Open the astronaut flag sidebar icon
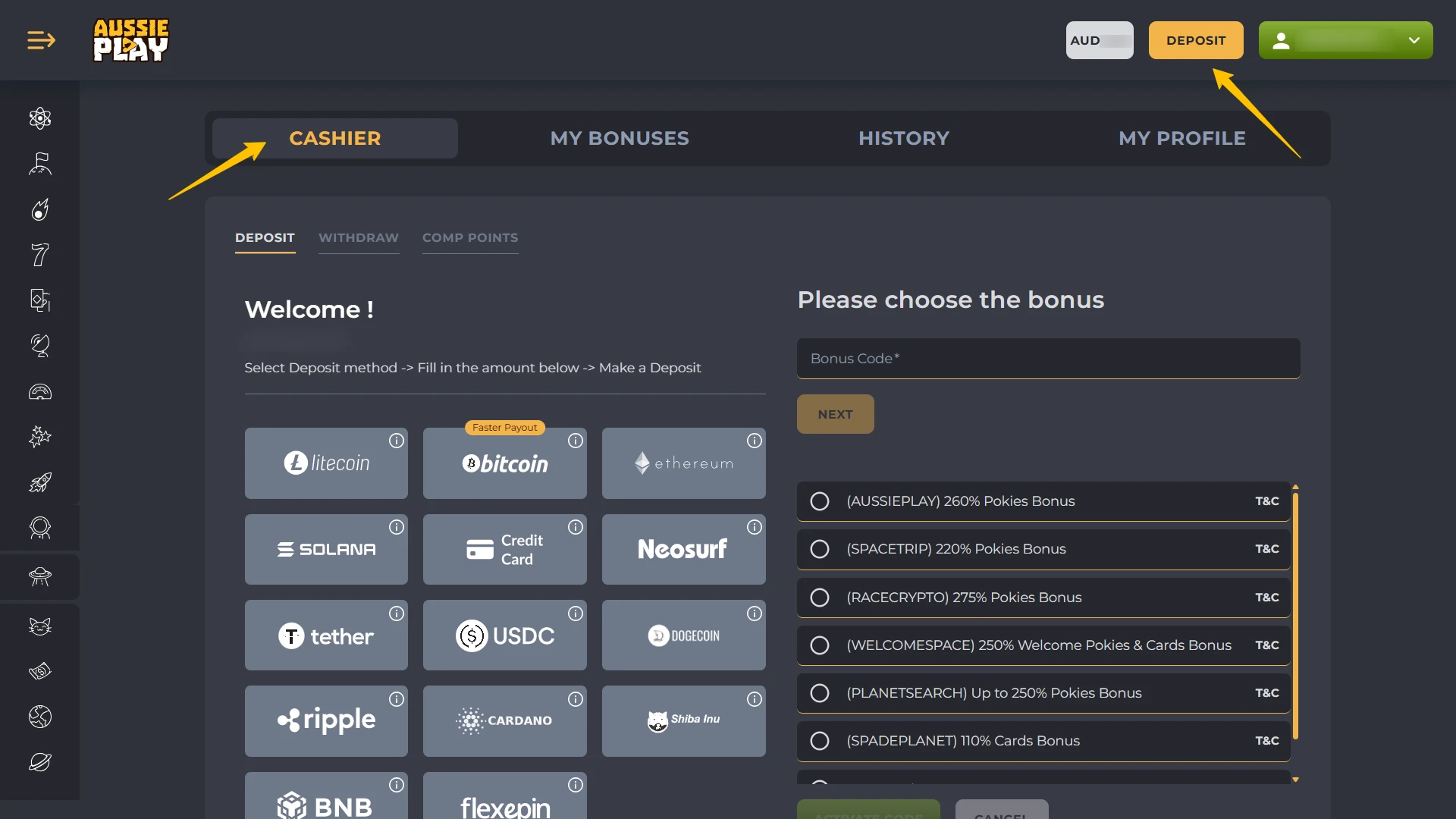1456x819 pixels. pos(40,164)
